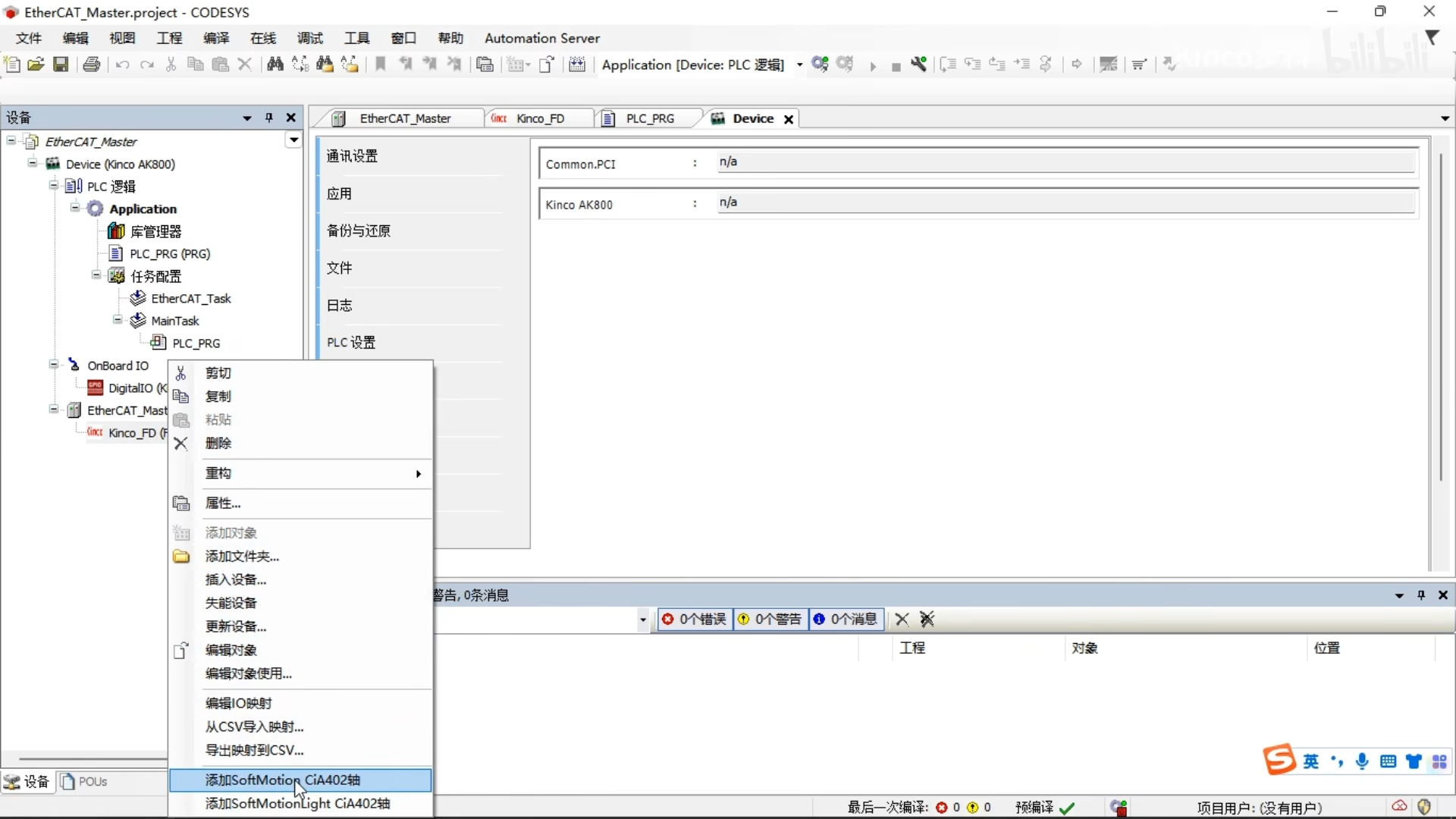The width and height of the screenshot is (1456, 819).
Task: Select EtherCAT_Task in device tree
Action: click(190, 299)
